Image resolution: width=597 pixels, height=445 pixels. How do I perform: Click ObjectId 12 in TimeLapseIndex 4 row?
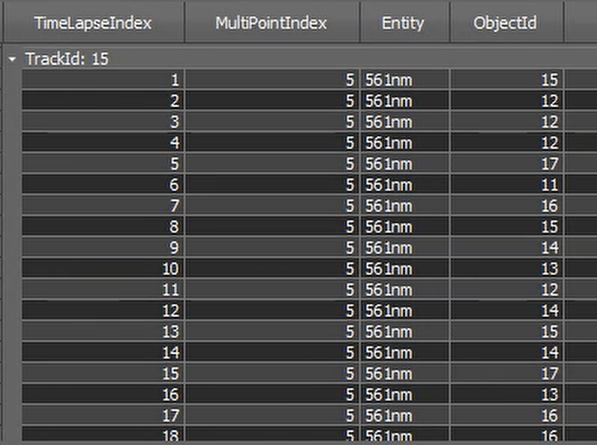click(x=507, y=143)
